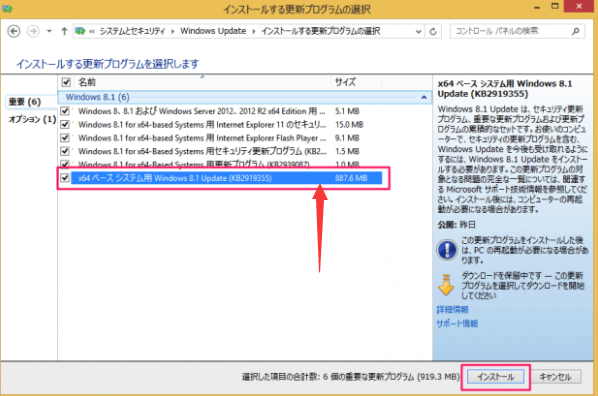Click the インストール button
598x396 pixels.
pos(495,377)
